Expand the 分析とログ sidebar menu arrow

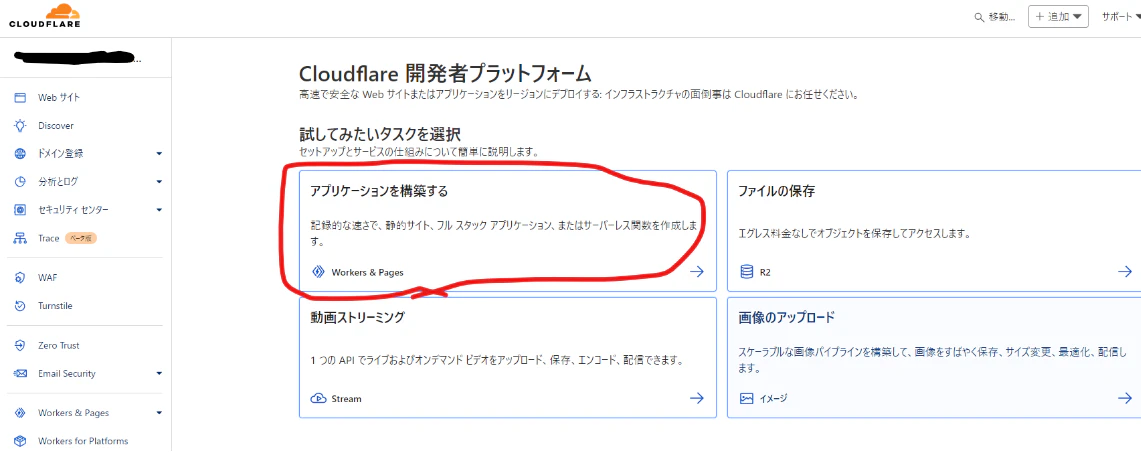click(x=159, y=182)
